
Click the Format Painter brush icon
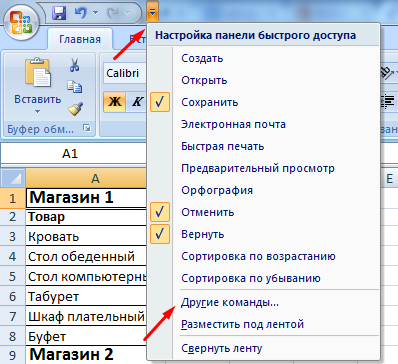coord(75,109)
